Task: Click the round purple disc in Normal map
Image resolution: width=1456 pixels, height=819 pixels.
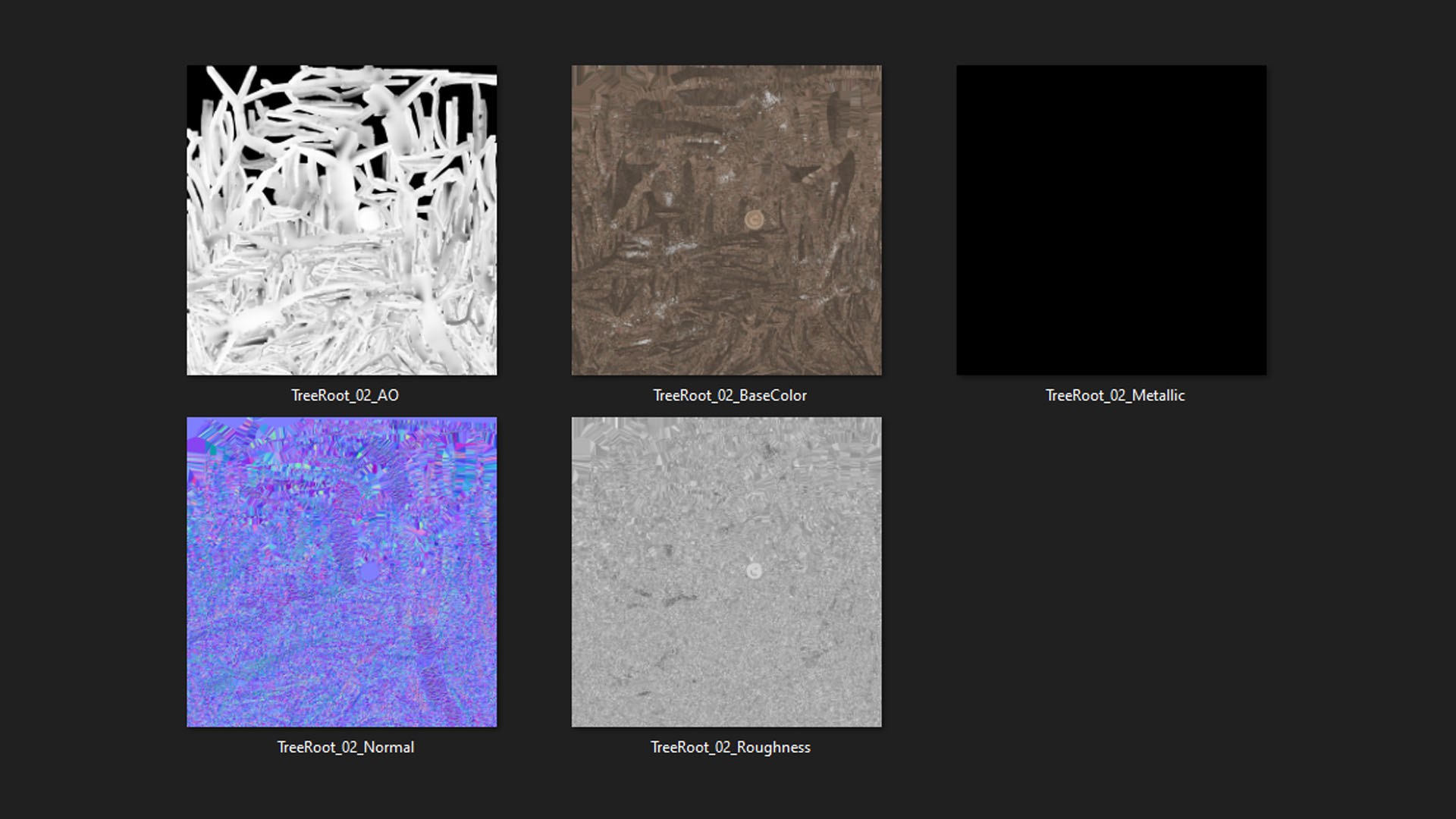Action: pos(369,571)
